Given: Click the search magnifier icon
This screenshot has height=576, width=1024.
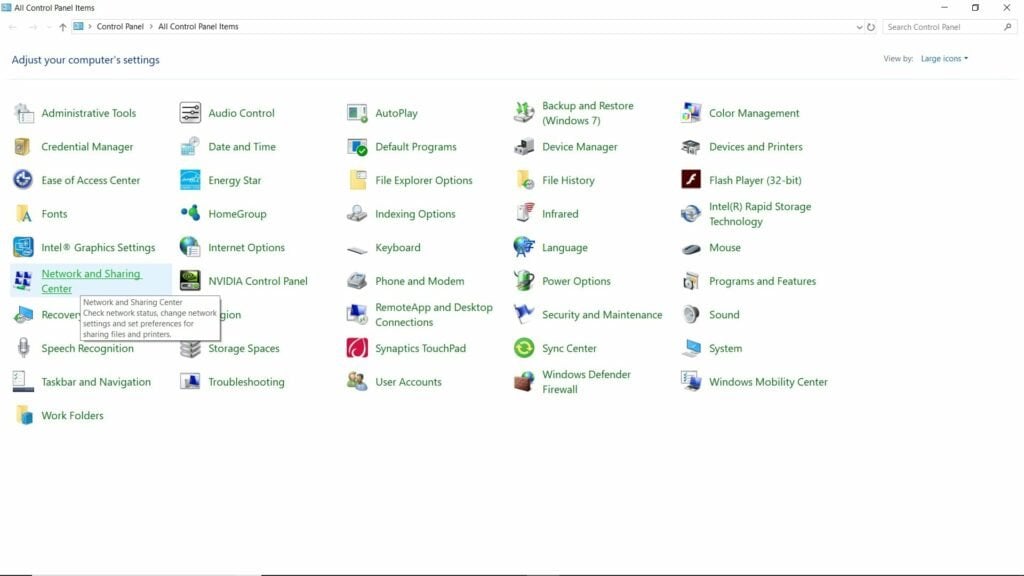Looking at the screenshot, I should (1008, 27).
